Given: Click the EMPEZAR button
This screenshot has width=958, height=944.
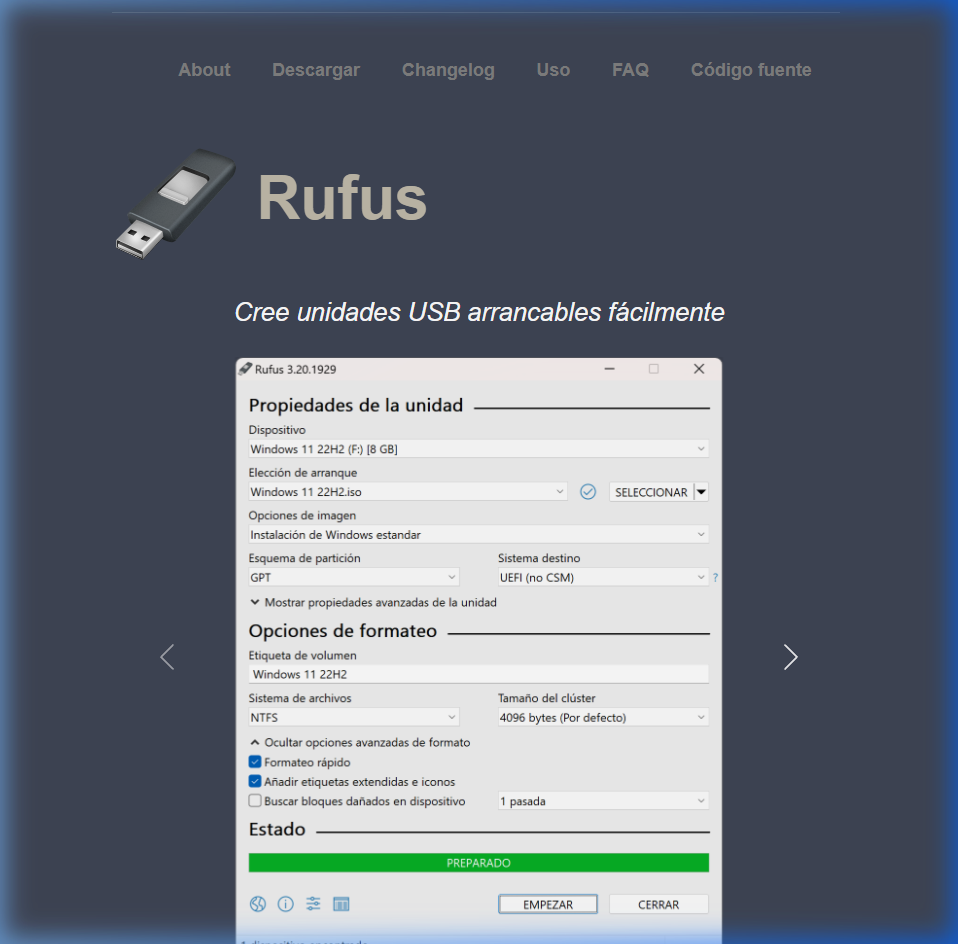Looking at the screenshot, I should (x=547, y=904).
